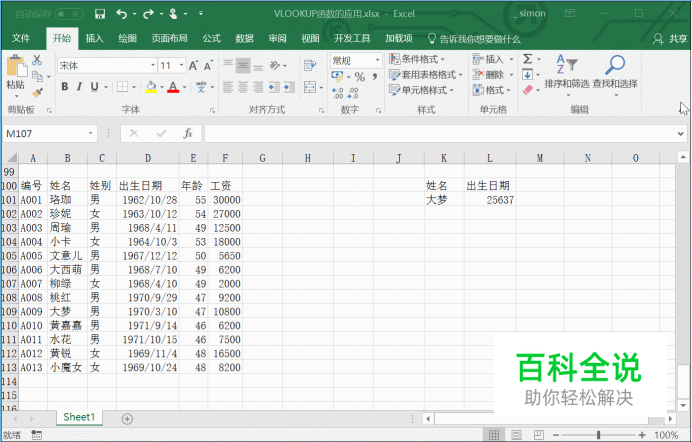Image resolution: width=692 pixels, height=442 pixels.
Task: Apply percent style to number
Action: tap(360, 77)
